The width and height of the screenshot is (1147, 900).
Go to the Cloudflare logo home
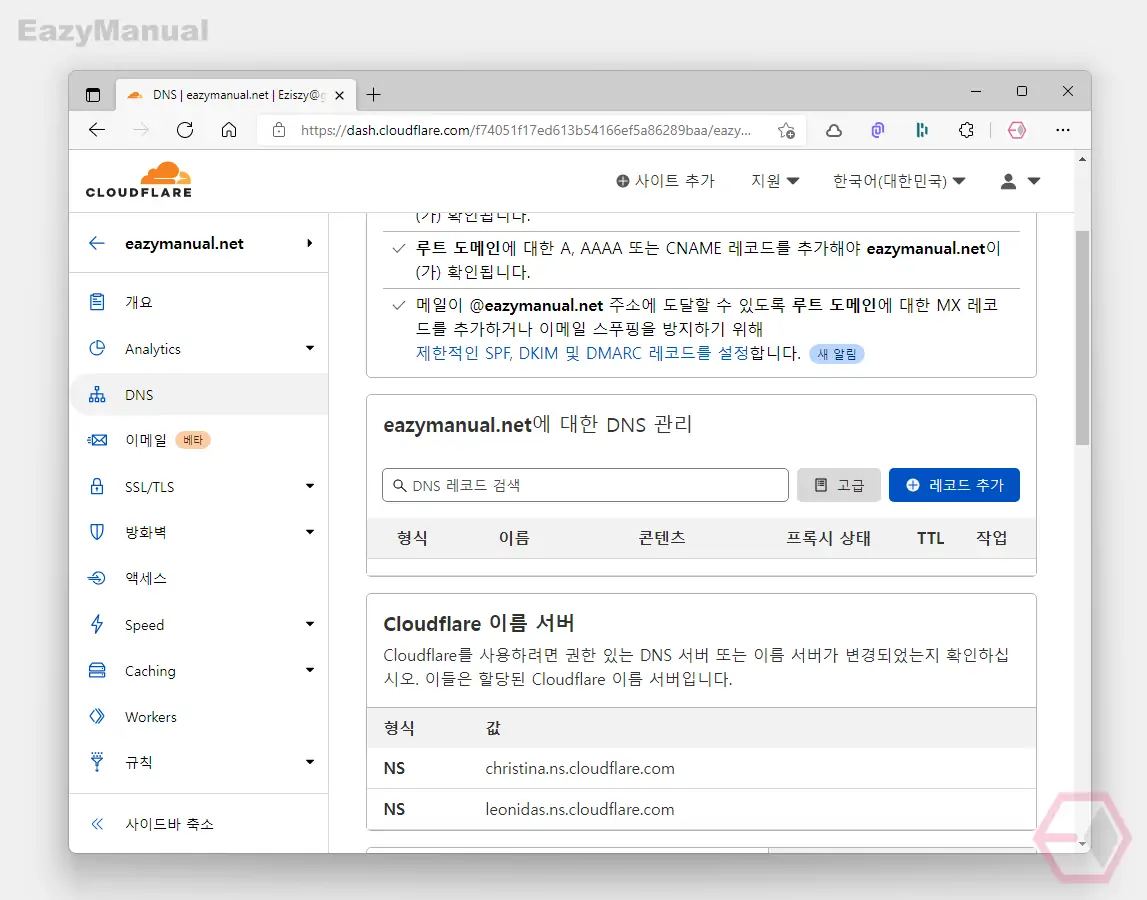pos(139,180)
